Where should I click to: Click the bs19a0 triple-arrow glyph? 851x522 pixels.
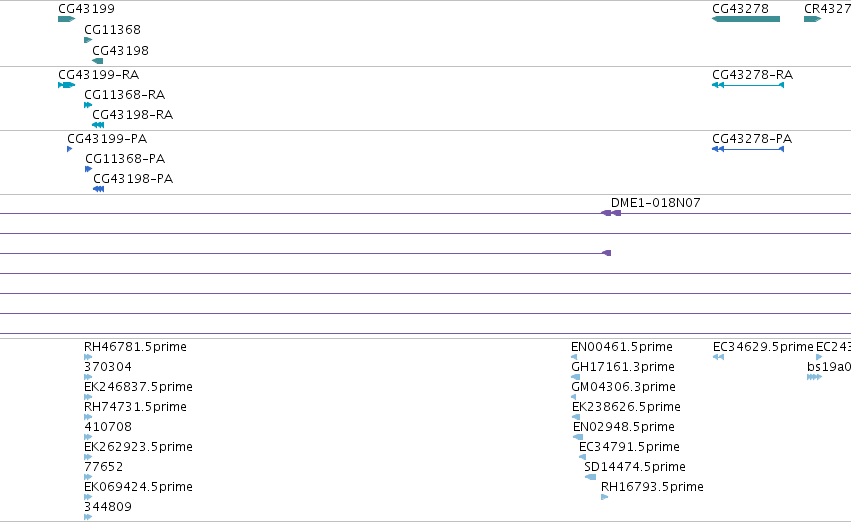814,377
